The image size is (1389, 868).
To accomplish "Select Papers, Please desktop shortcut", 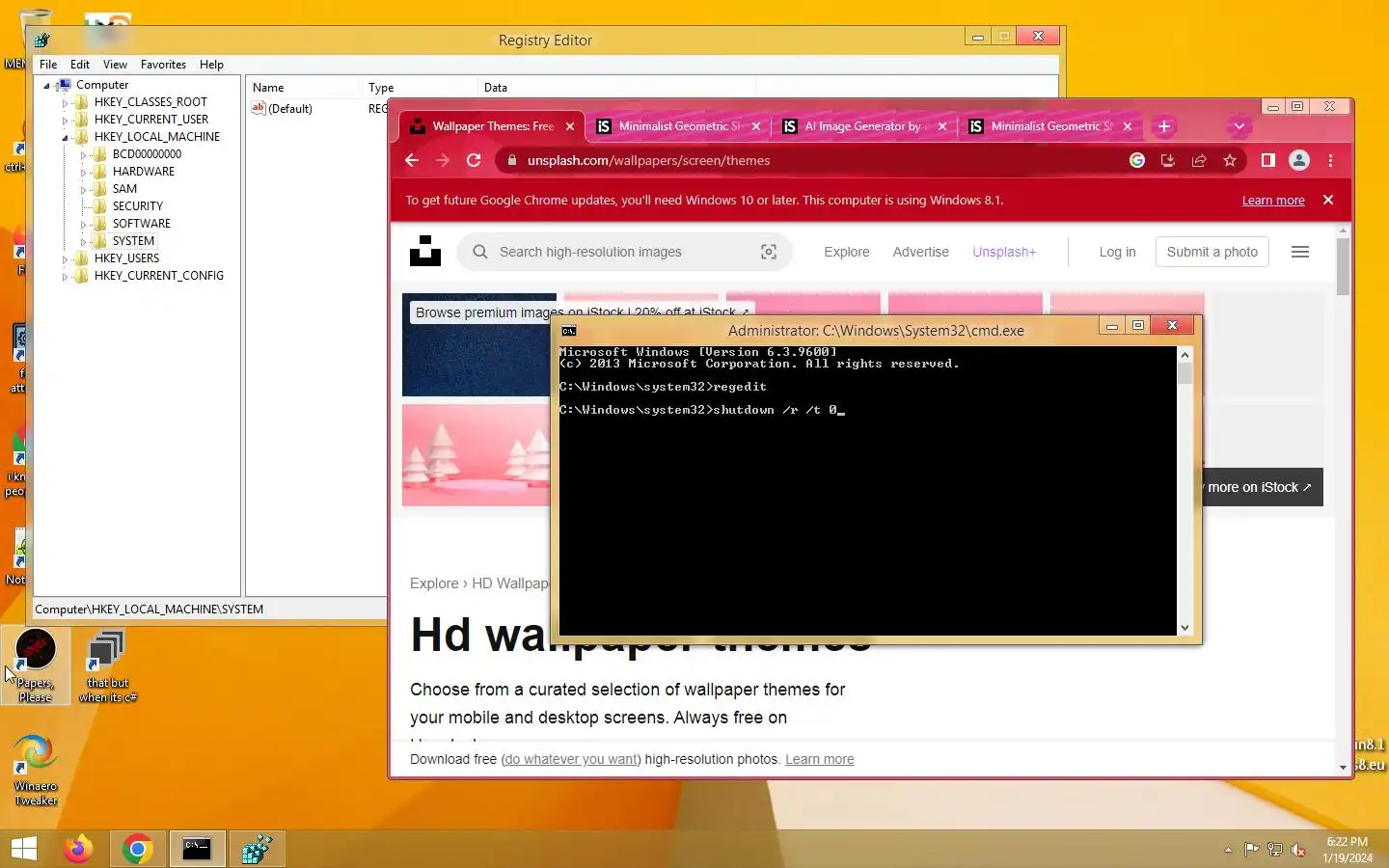I will click(x=36, y=665).
